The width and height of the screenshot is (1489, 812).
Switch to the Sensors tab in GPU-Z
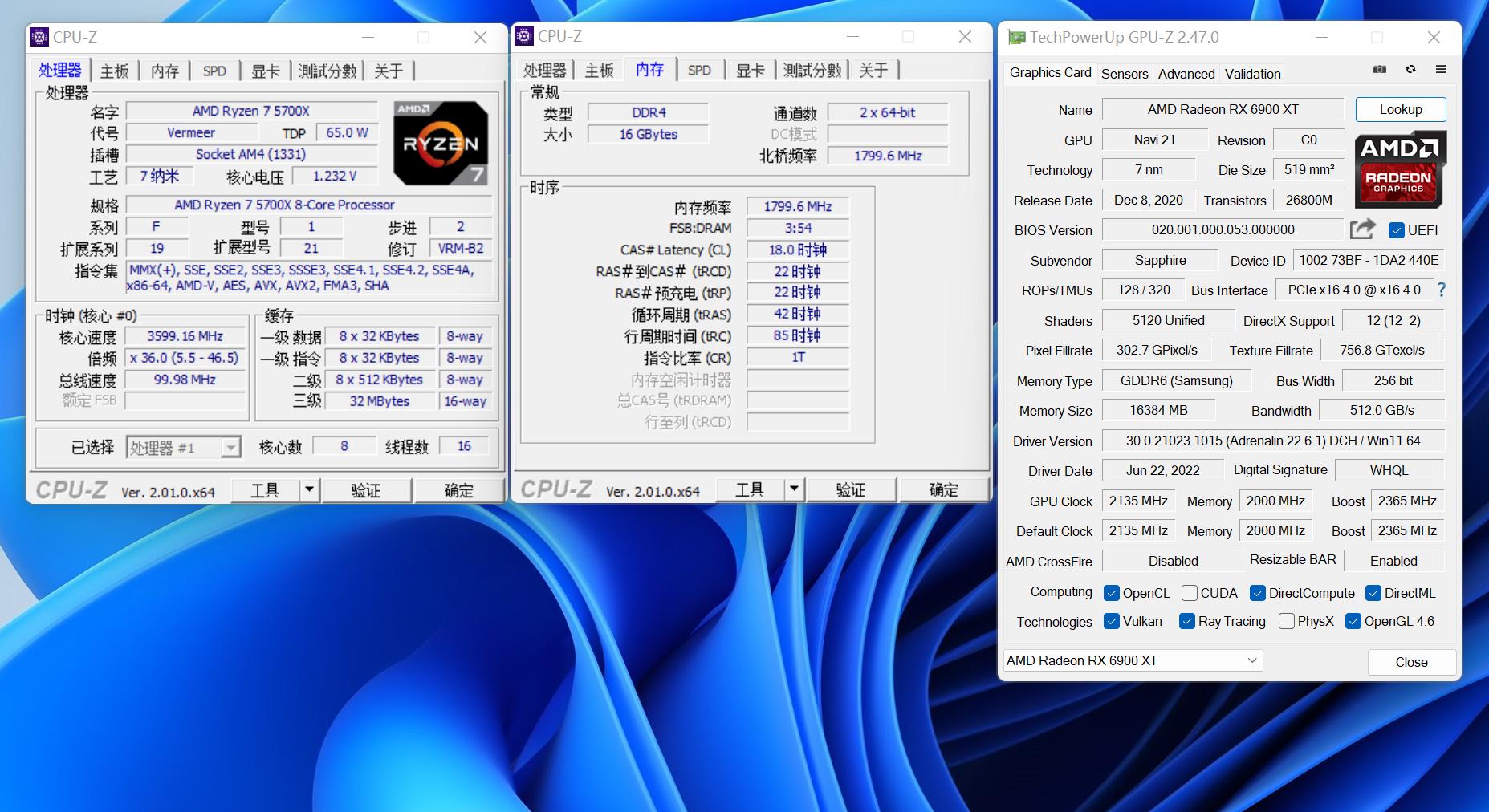1125,74
